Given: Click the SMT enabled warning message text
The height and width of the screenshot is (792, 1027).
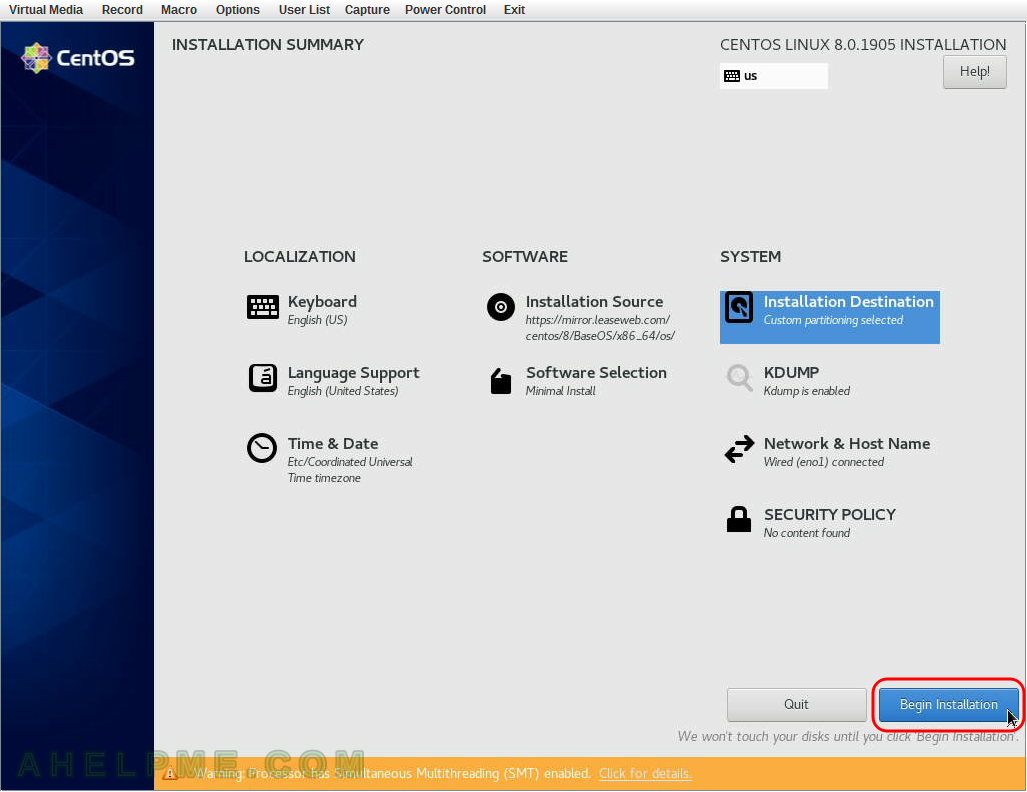Looking at the screenshot, I should click(x=392, y=773).
